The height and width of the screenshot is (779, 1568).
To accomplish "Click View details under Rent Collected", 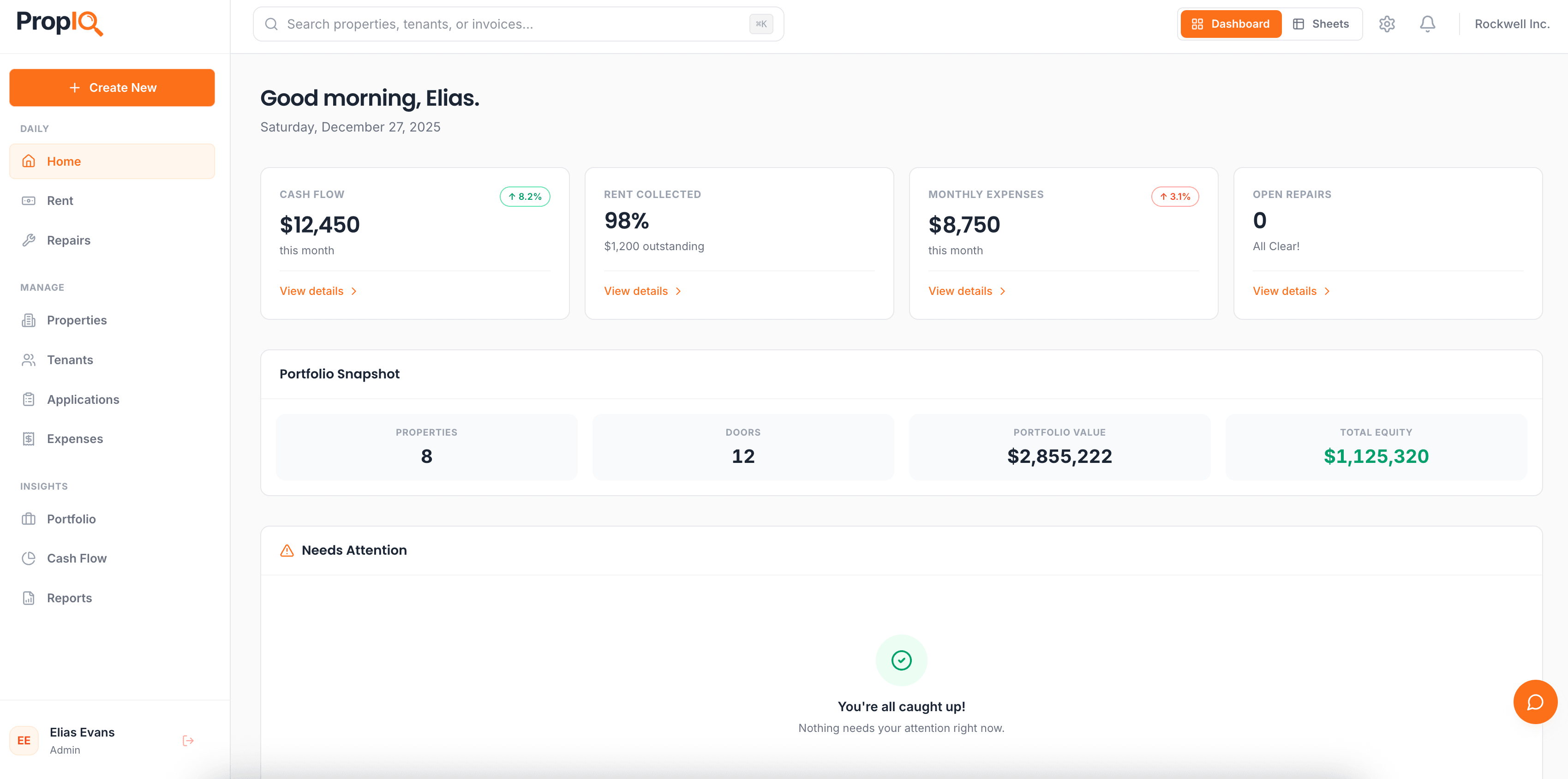I will pos(636,291).
